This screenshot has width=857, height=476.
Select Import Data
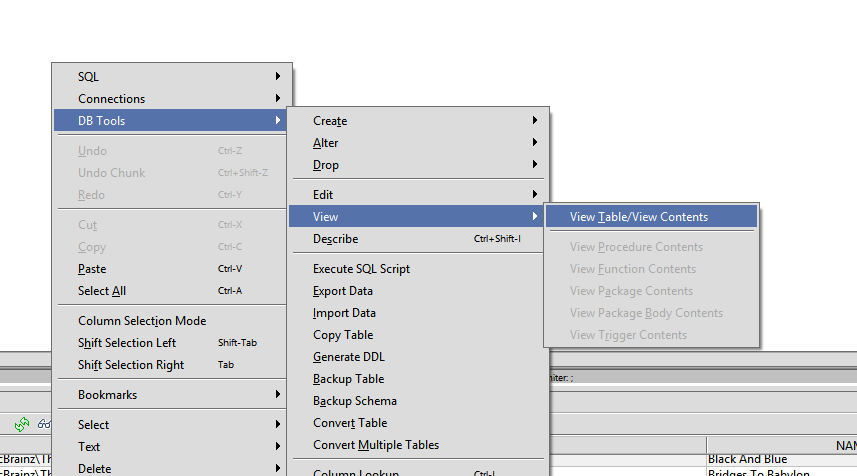344,313
